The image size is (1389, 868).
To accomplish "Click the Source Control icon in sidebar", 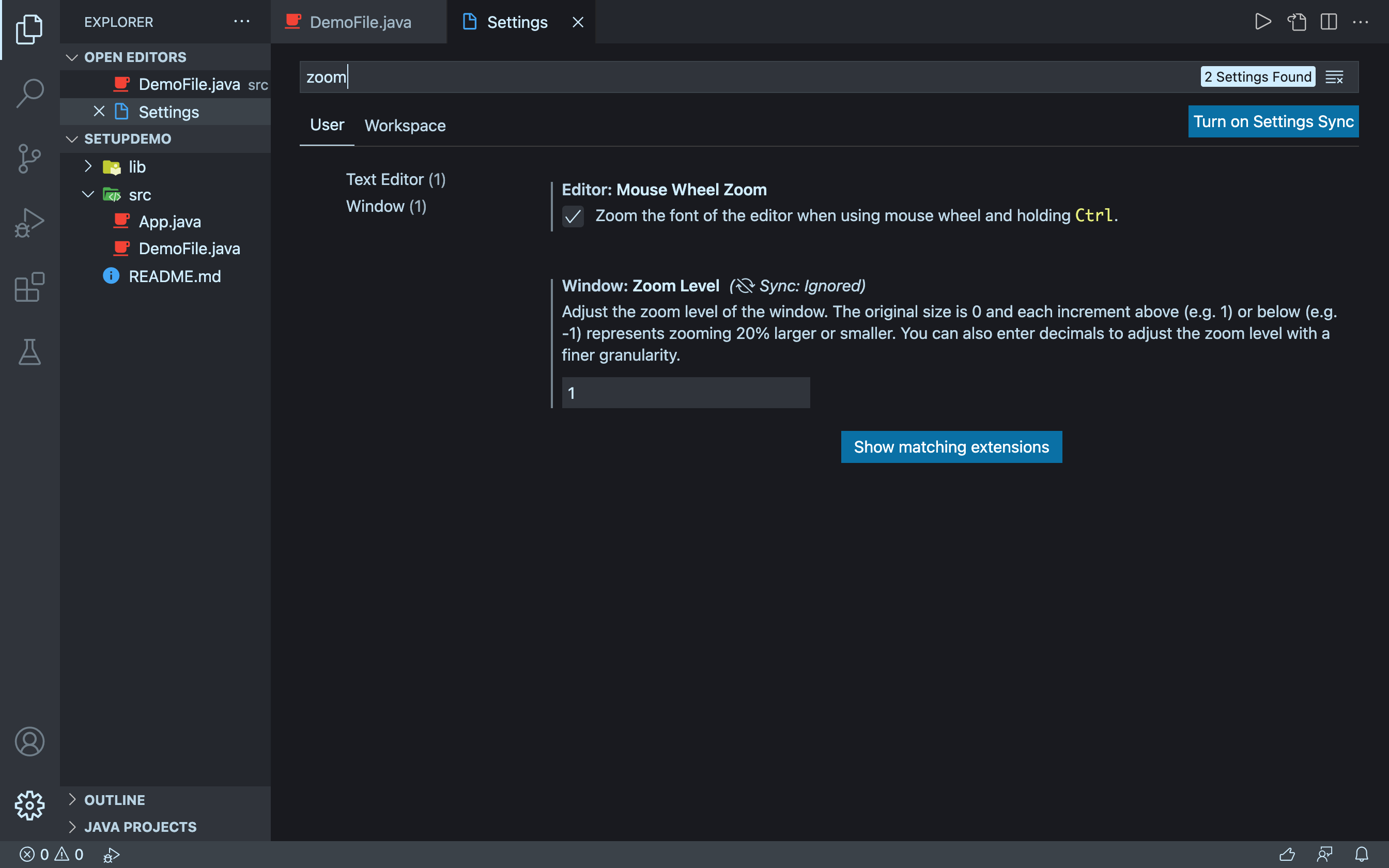I will click(x=30, y=157).
